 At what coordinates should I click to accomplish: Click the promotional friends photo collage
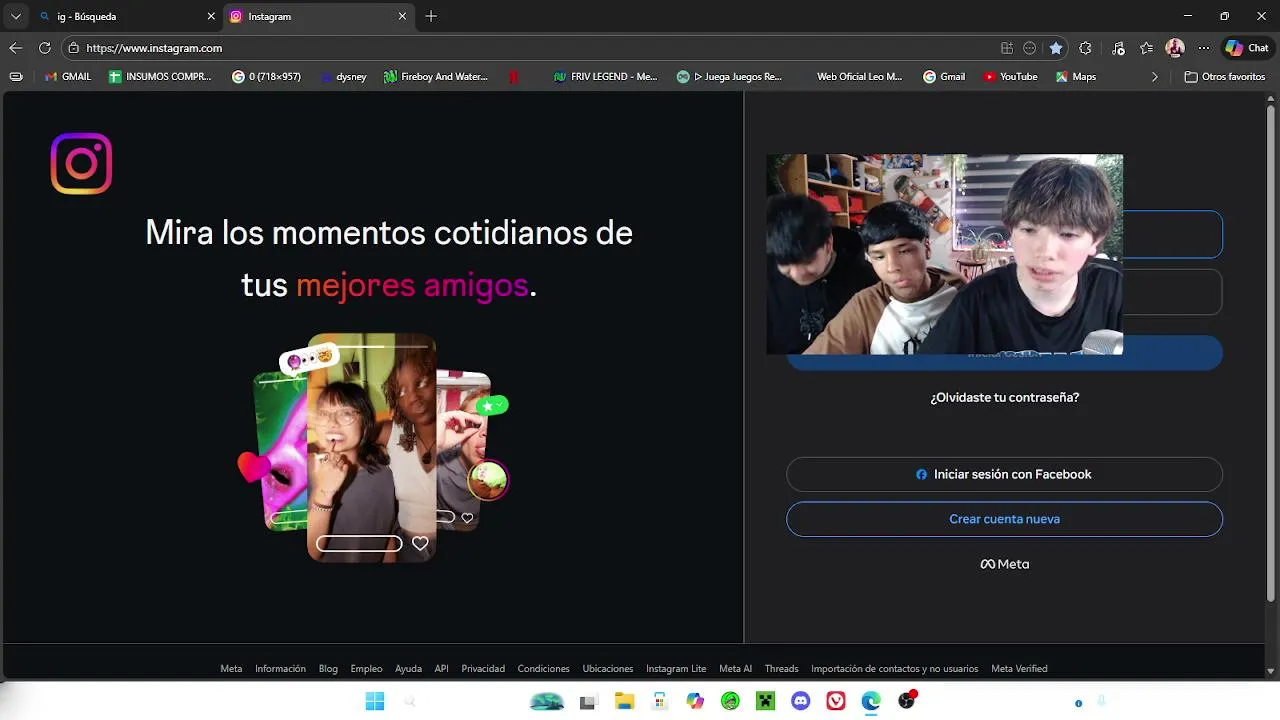point(373,447)
